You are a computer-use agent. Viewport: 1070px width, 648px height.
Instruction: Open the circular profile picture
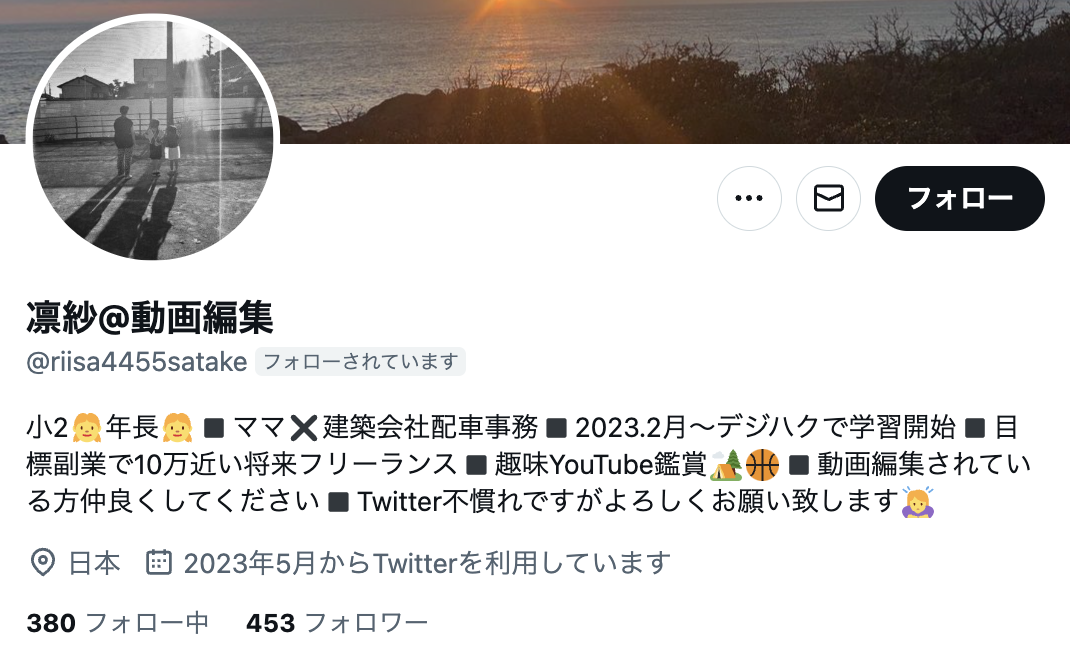click(153, 139)
